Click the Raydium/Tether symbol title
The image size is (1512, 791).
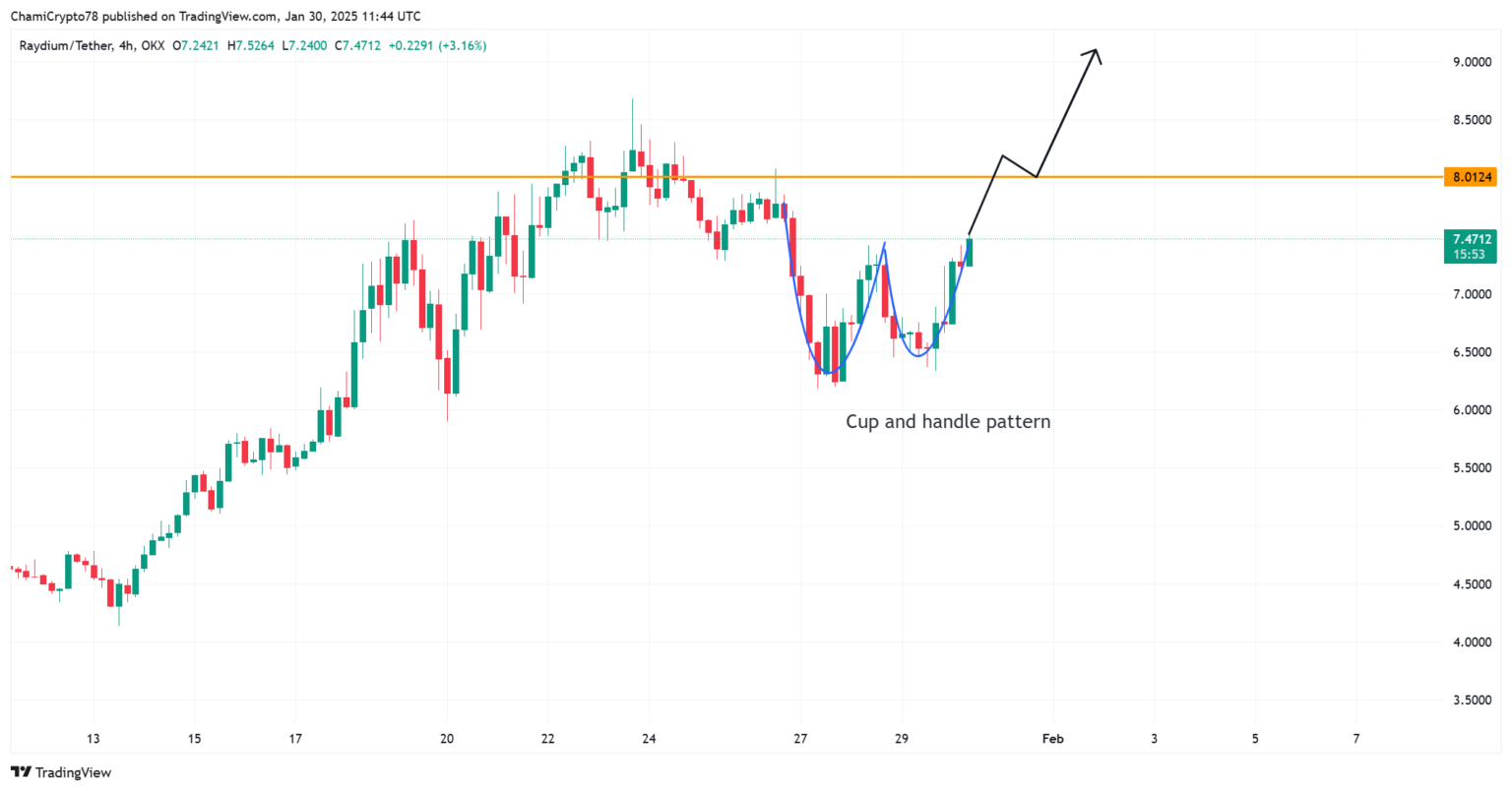66,45
